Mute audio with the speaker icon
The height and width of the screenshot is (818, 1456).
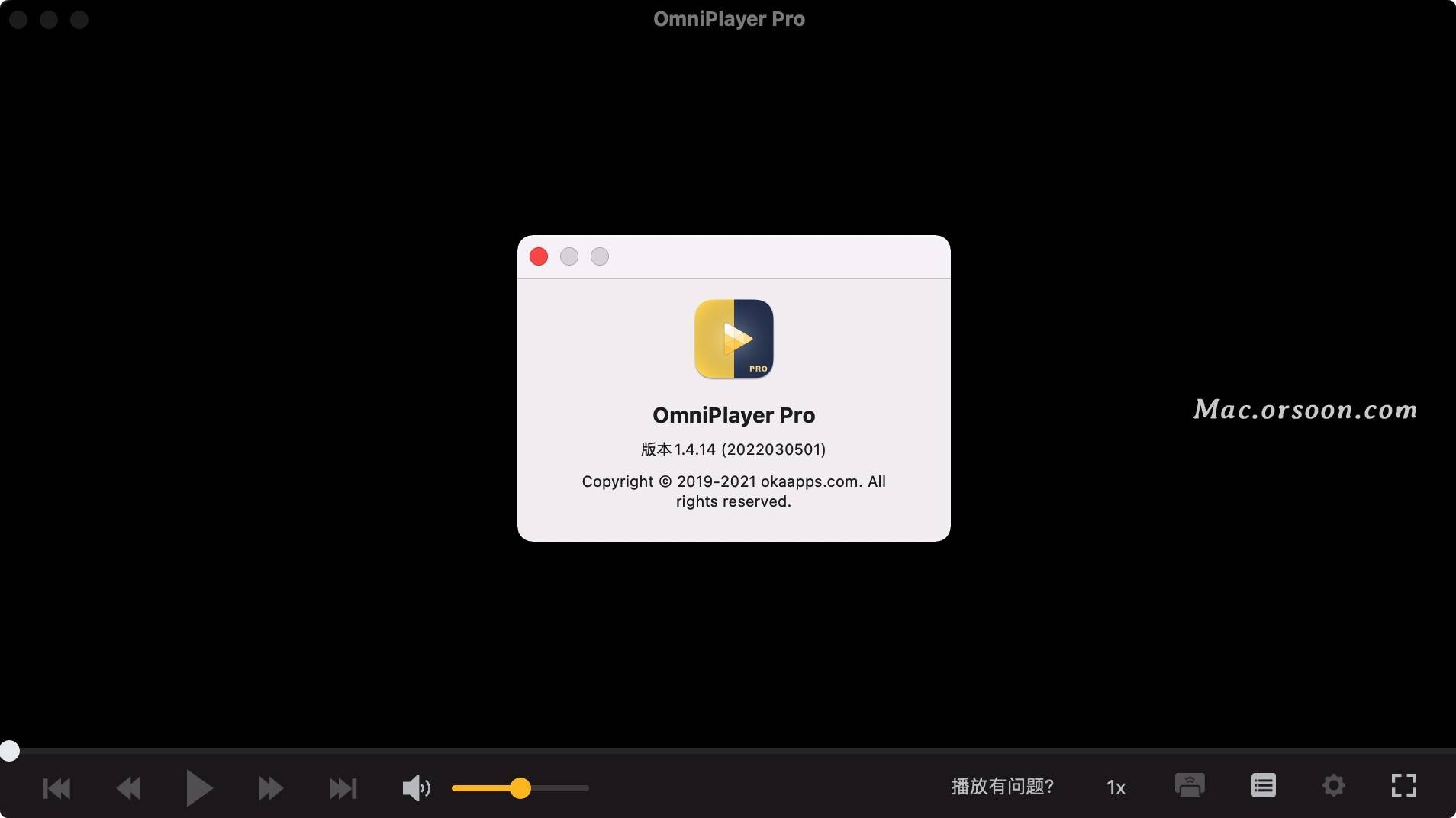coord(416,787)
